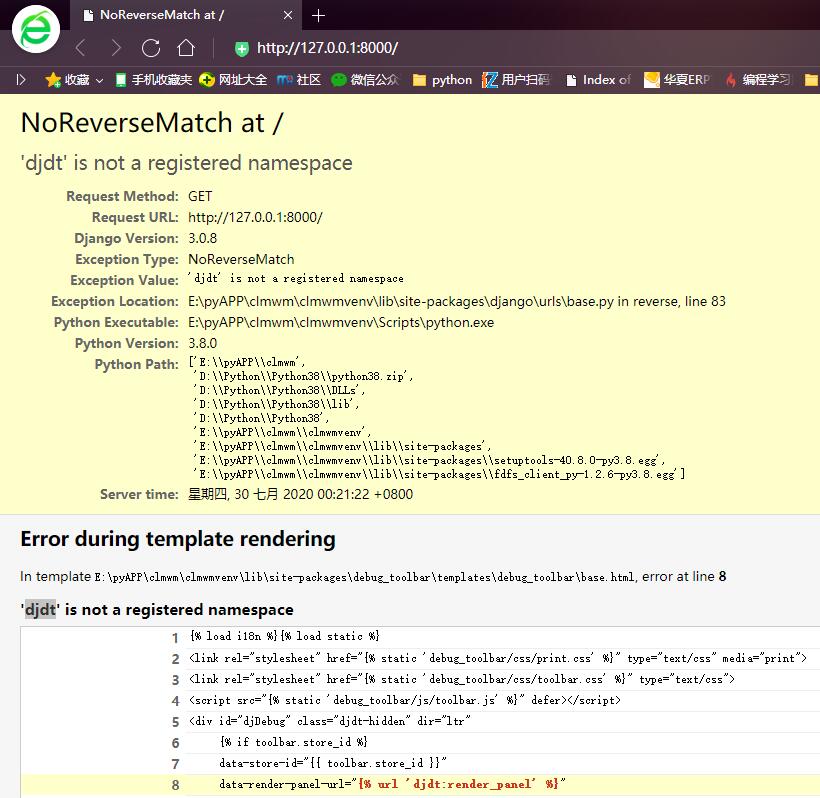
Task: Click the Exception Location path text
Action: (457, 302)
